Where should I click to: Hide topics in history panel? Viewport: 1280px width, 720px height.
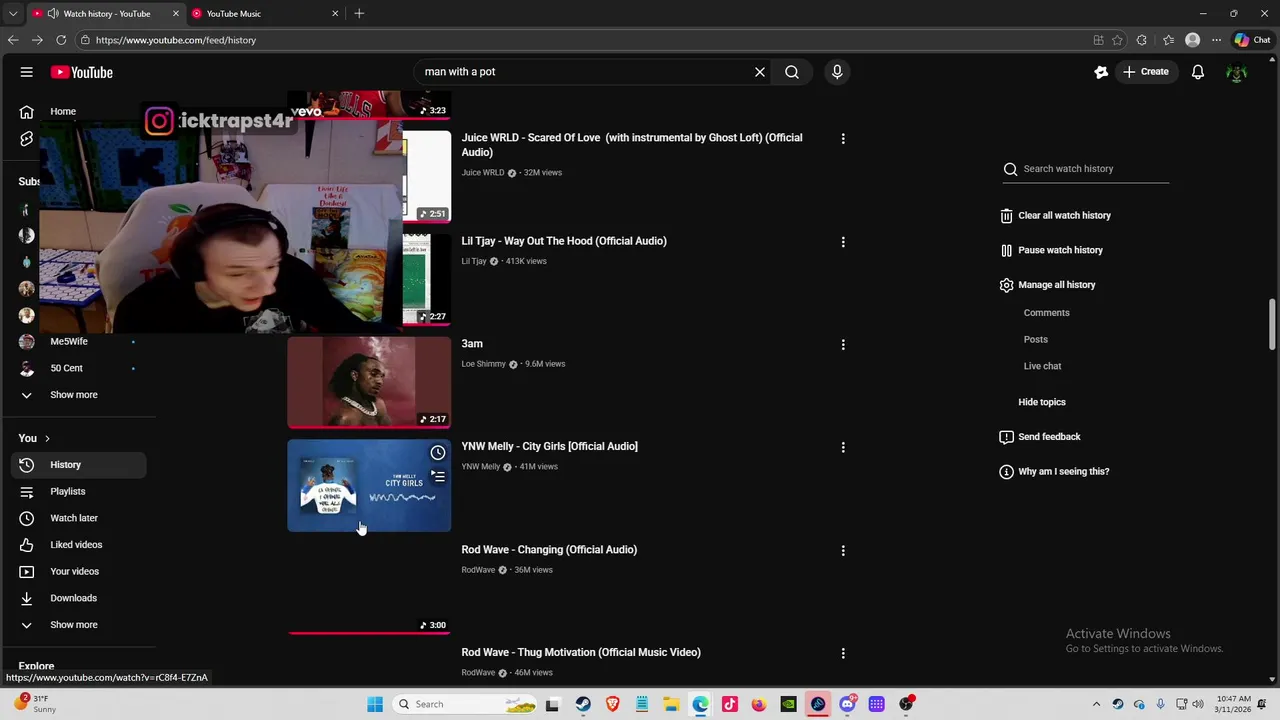coord(1042,402)
